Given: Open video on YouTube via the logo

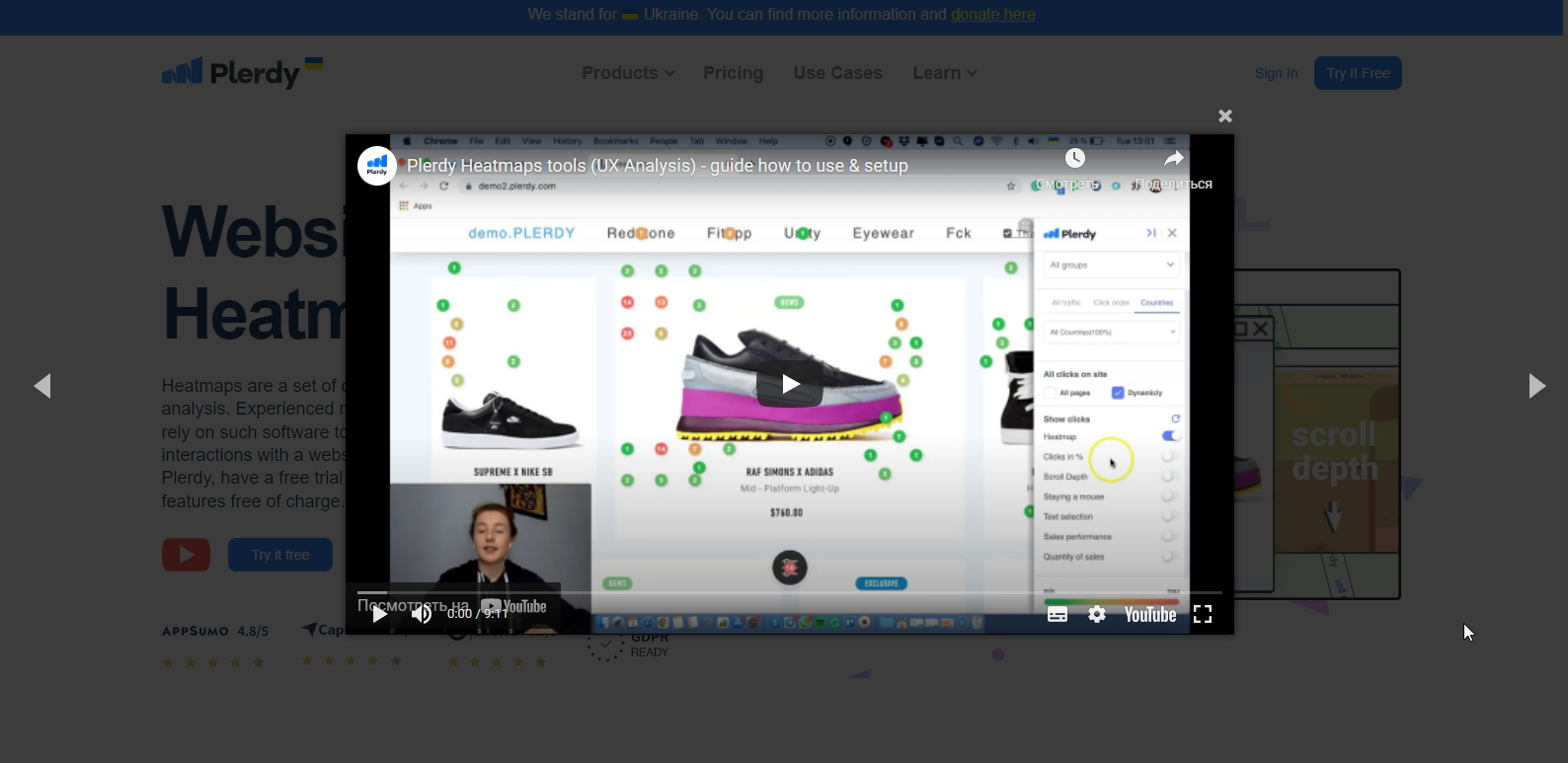Looking at the screenshot, I should [1150, 614].
